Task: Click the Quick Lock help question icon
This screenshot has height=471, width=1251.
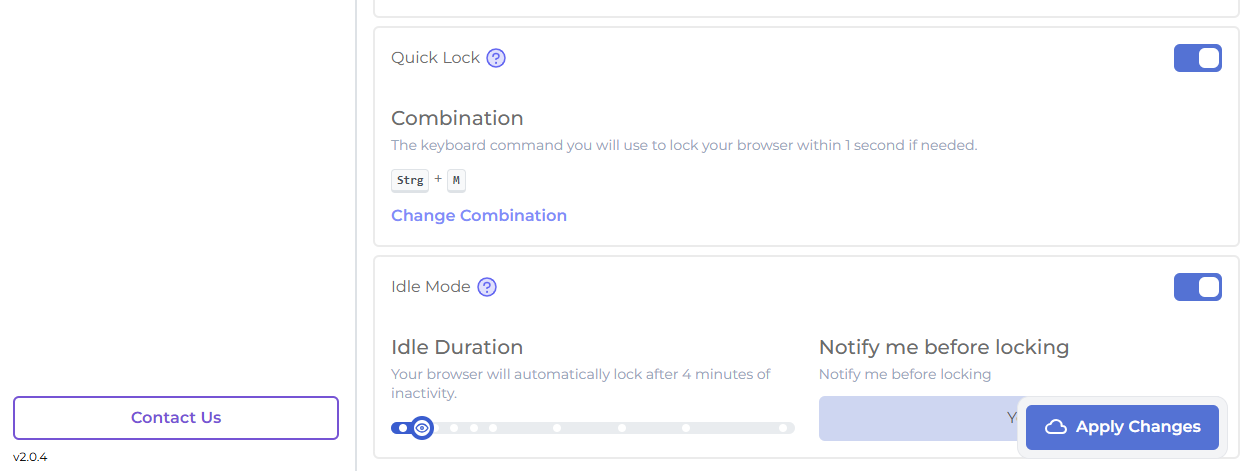Action: click(496, 58)
